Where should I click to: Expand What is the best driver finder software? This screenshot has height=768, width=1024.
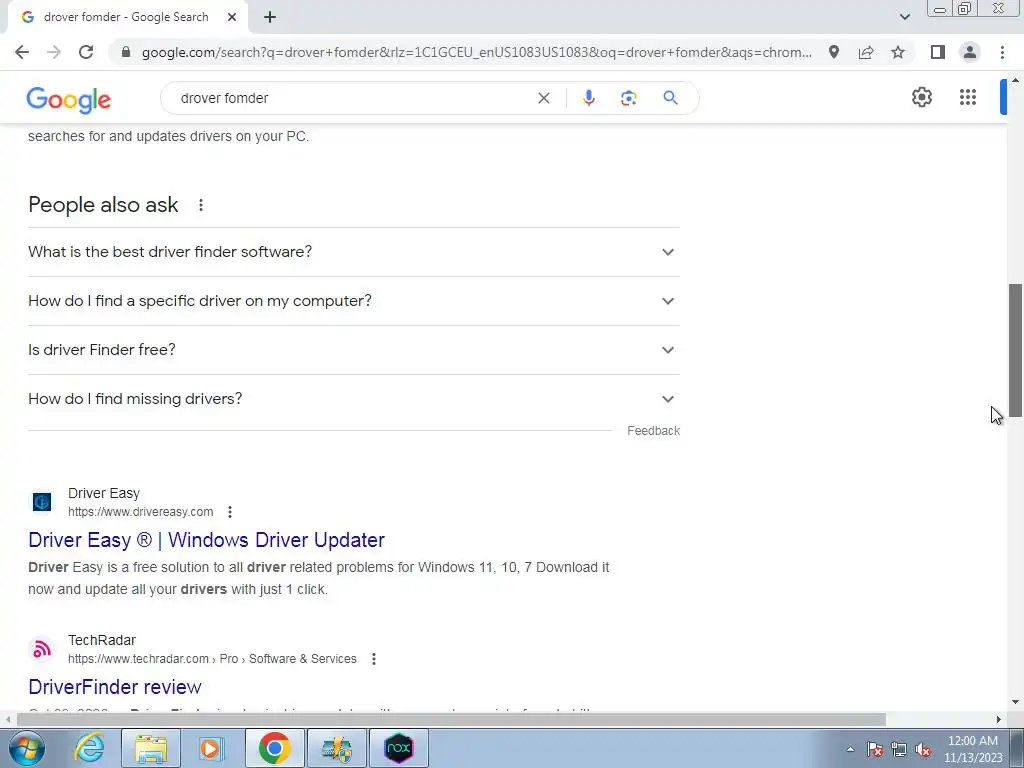pyautogui.click(x=354, y=252)
